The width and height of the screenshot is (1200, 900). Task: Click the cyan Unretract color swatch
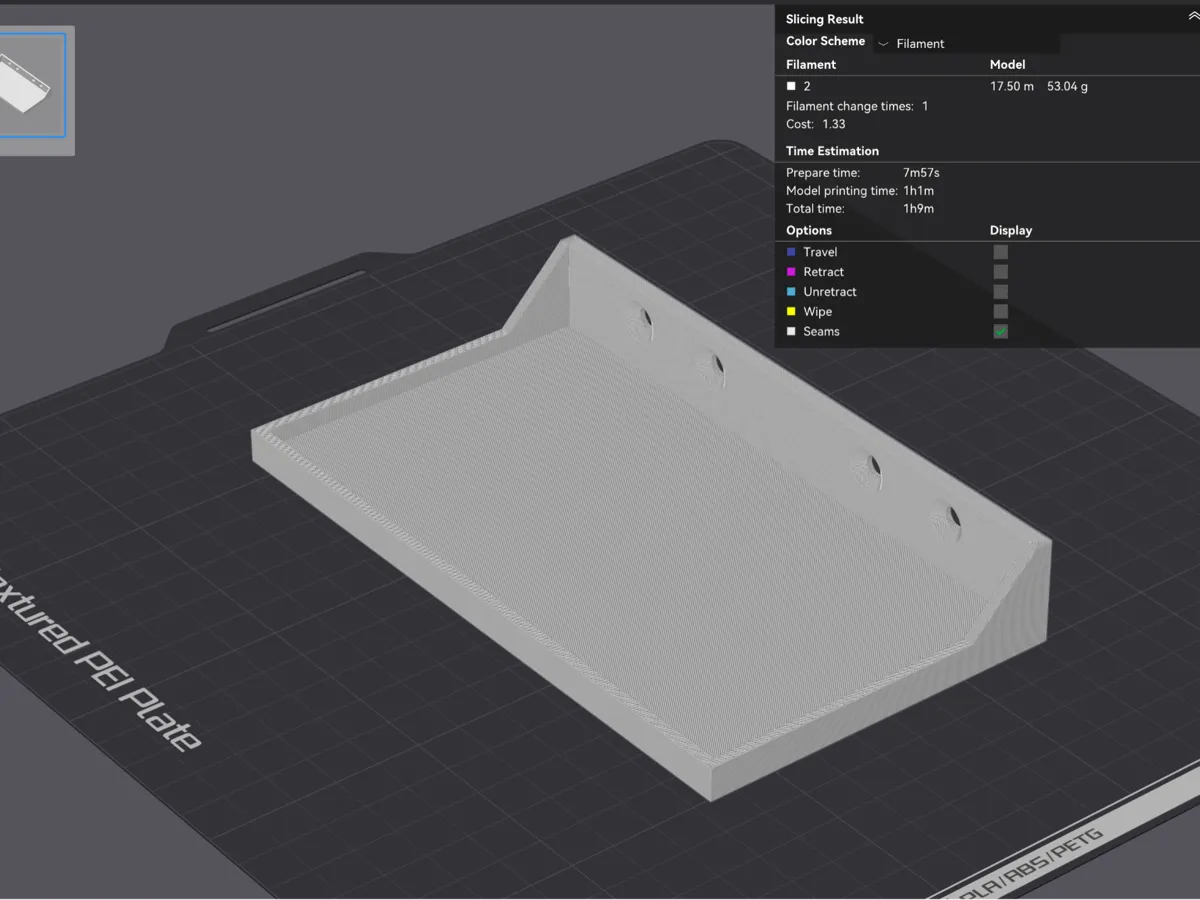click(x=791, y=292)
